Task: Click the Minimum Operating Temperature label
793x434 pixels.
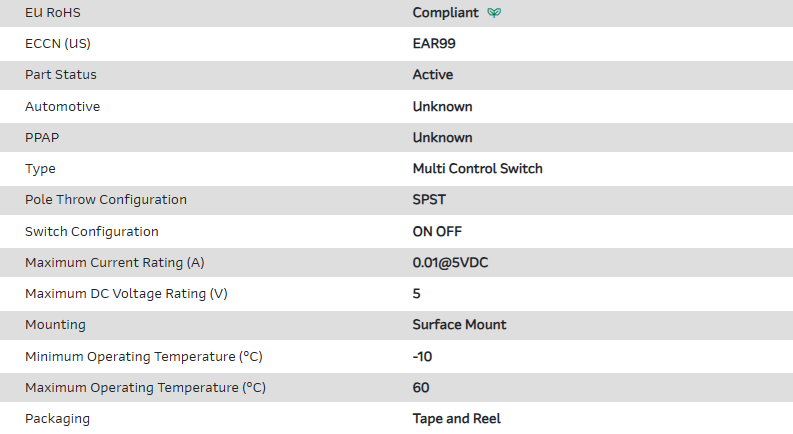Action: coord(144,356)
